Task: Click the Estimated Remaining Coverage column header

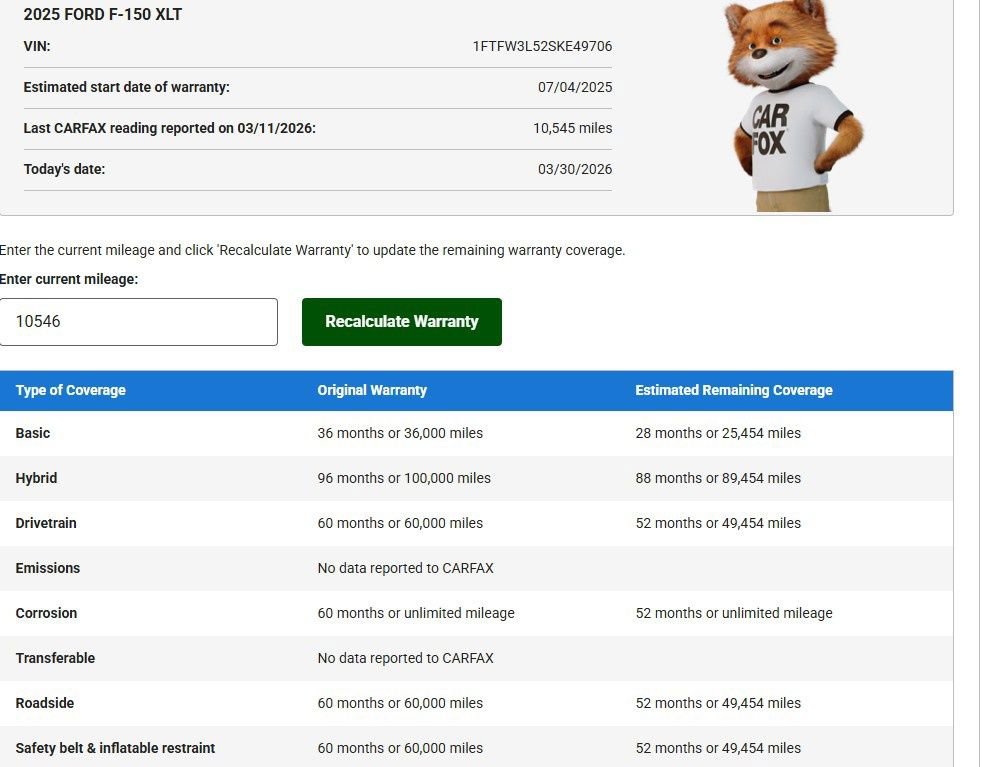Action: 733,390
